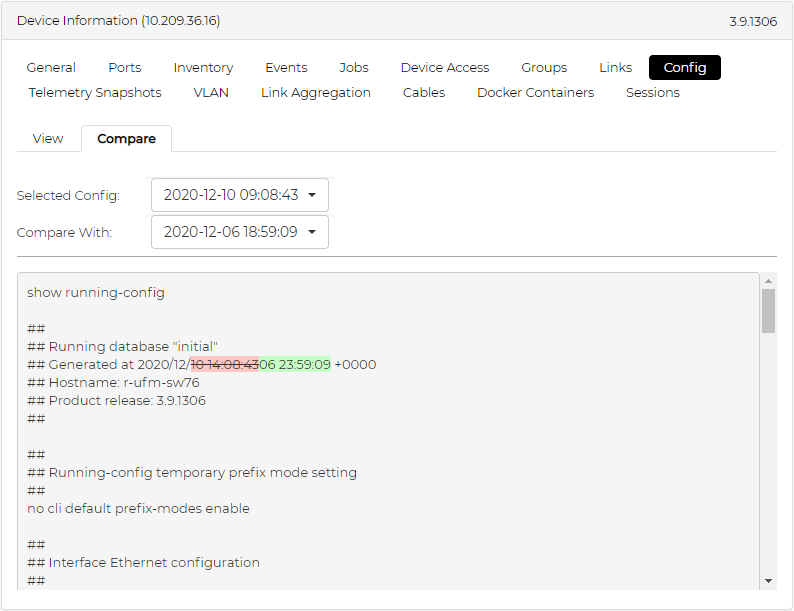
Task: Open the Device Access tab
Action: [x=445, y=68]
